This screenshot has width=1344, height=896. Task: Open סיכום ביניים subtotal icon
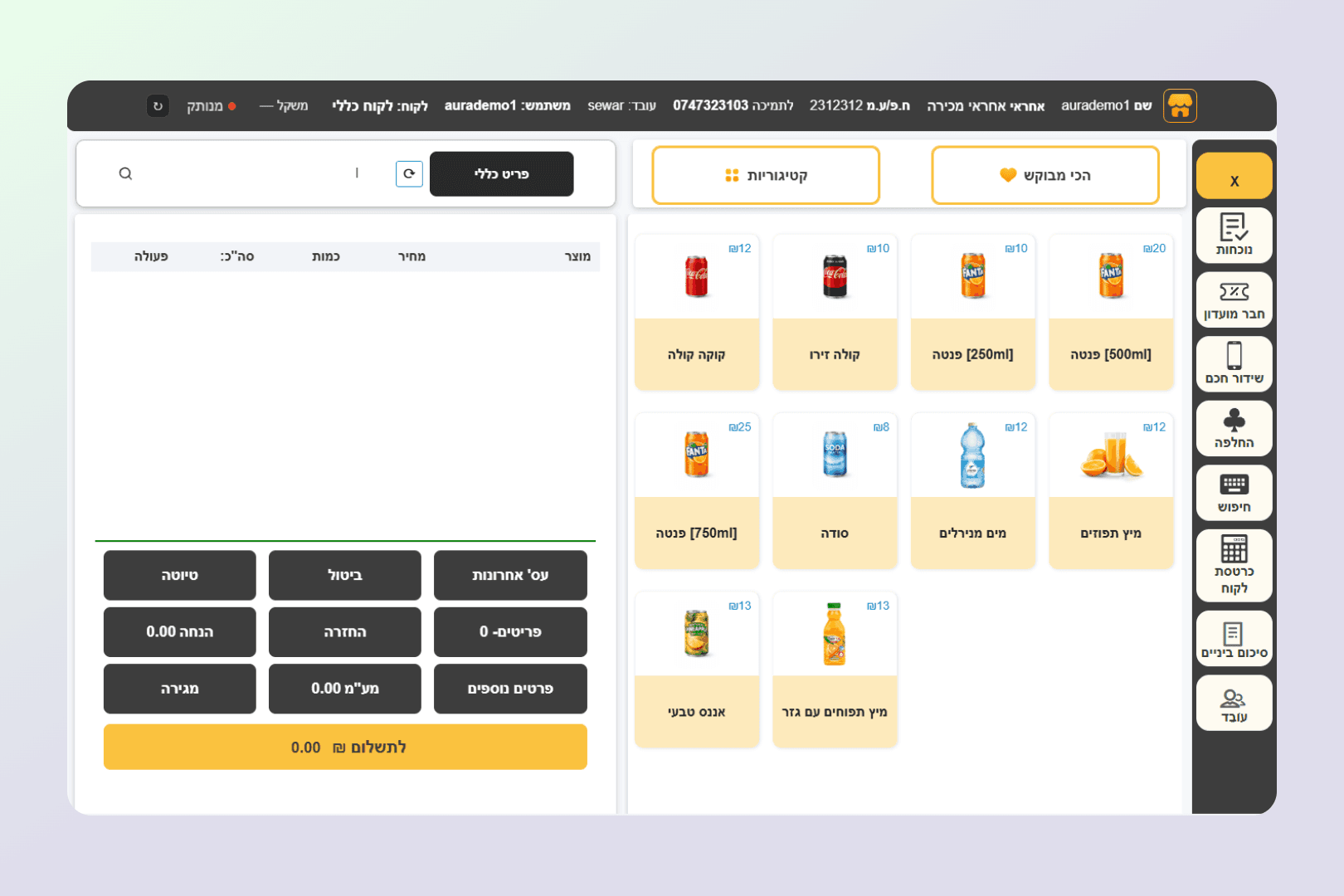point(1234,638)
